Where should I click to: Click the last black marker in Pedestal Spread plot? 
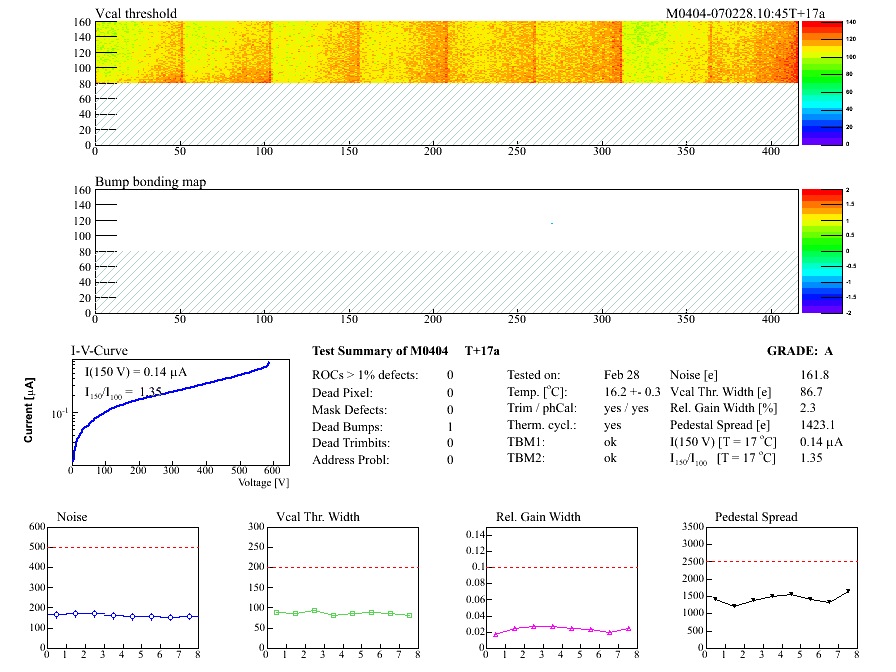click(848, 591)
